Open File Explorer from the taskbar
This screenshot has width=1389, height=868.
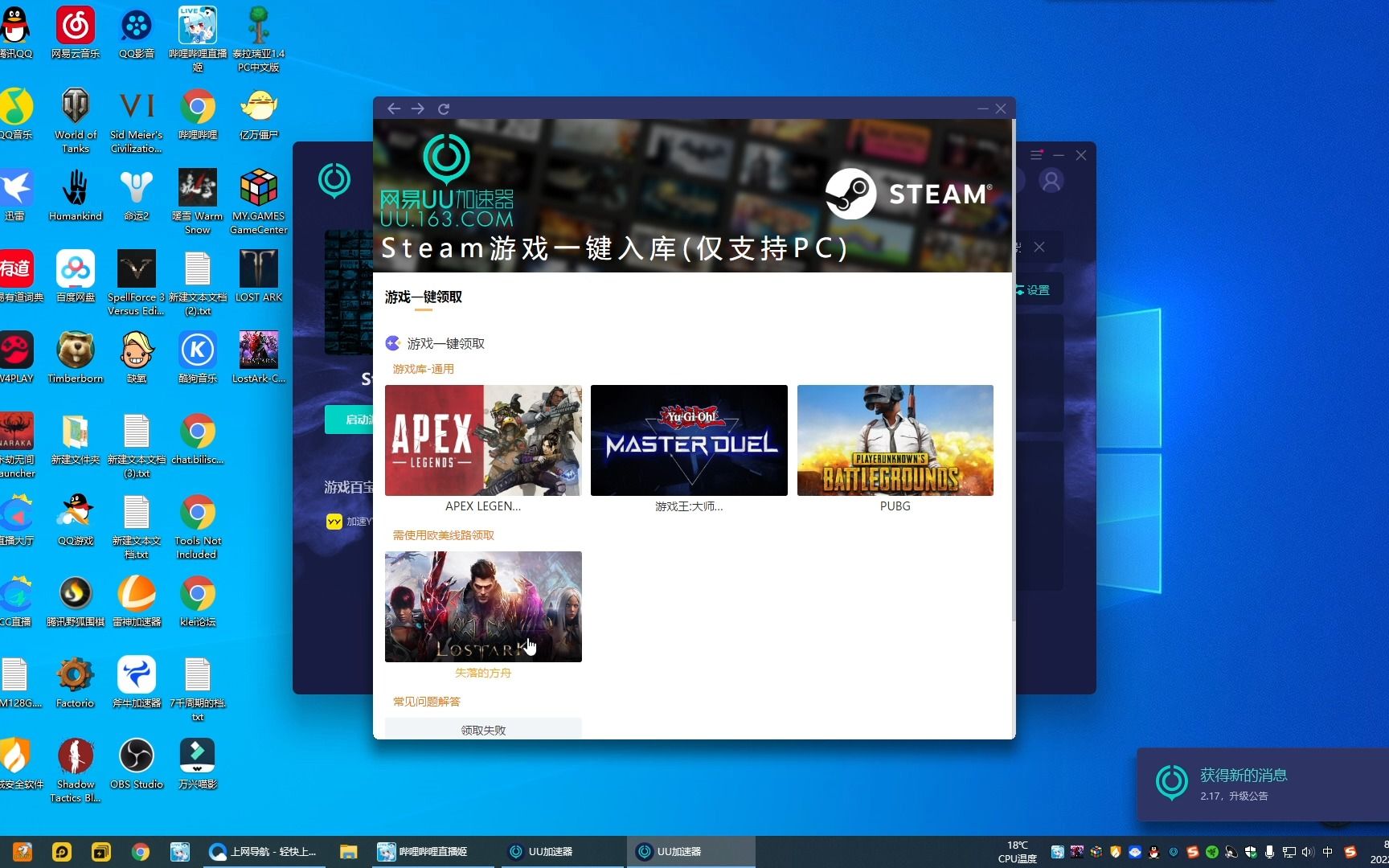pos(348,852)
